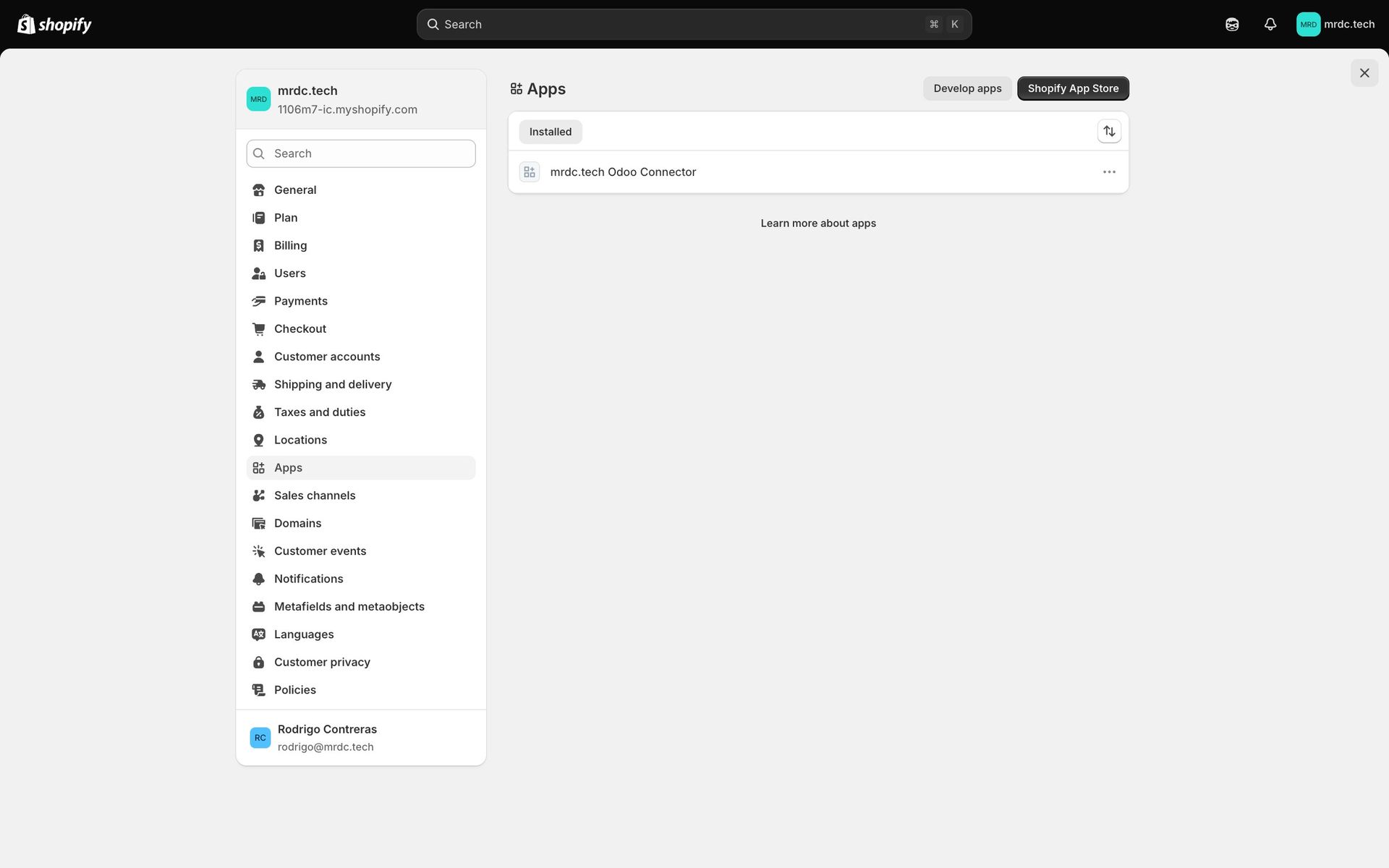Click the Sales channels icon

click(x=258, y=495)
